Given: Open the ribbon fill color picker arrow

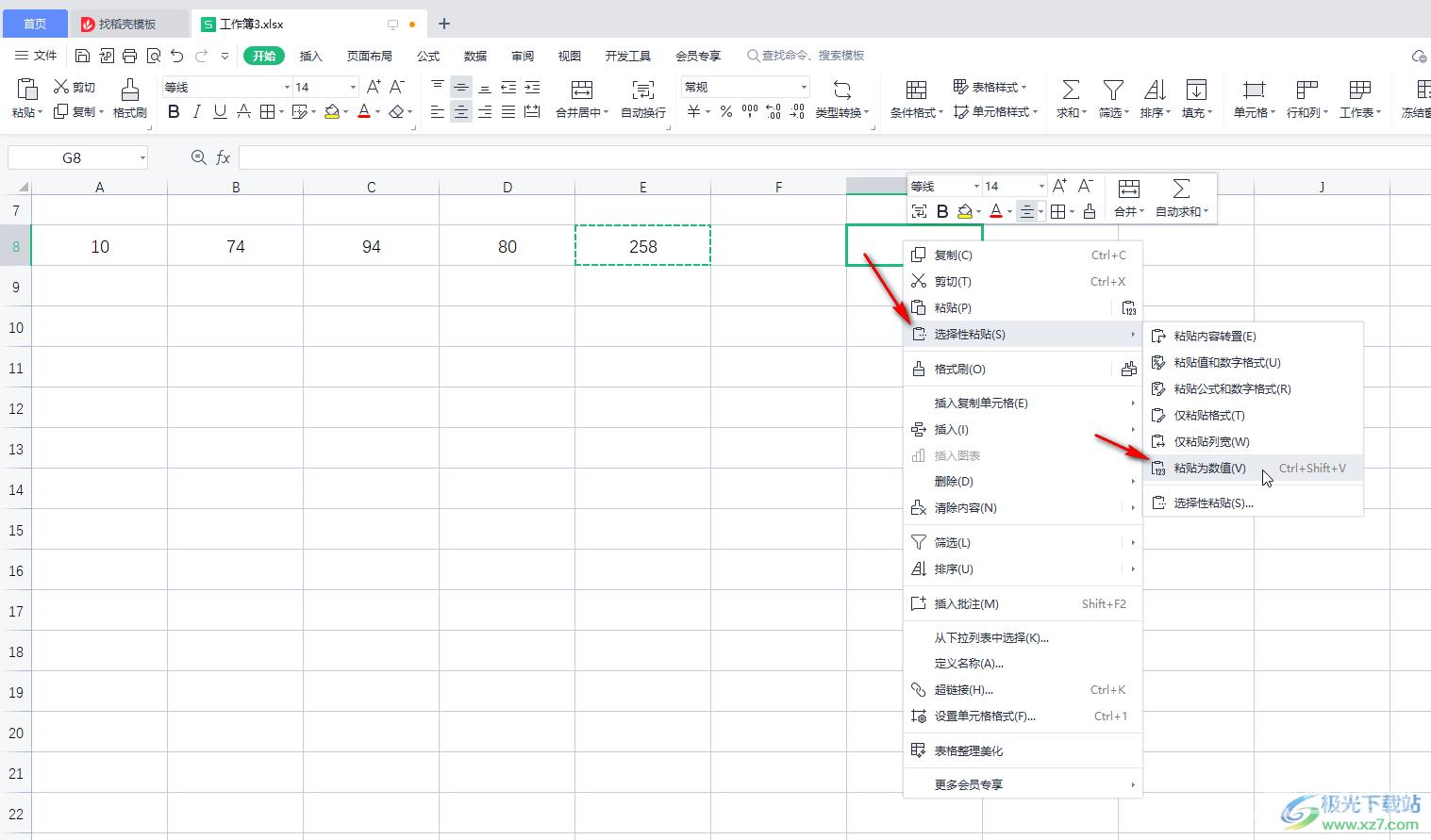Looking at the screenshot, I should pos(346,112).
